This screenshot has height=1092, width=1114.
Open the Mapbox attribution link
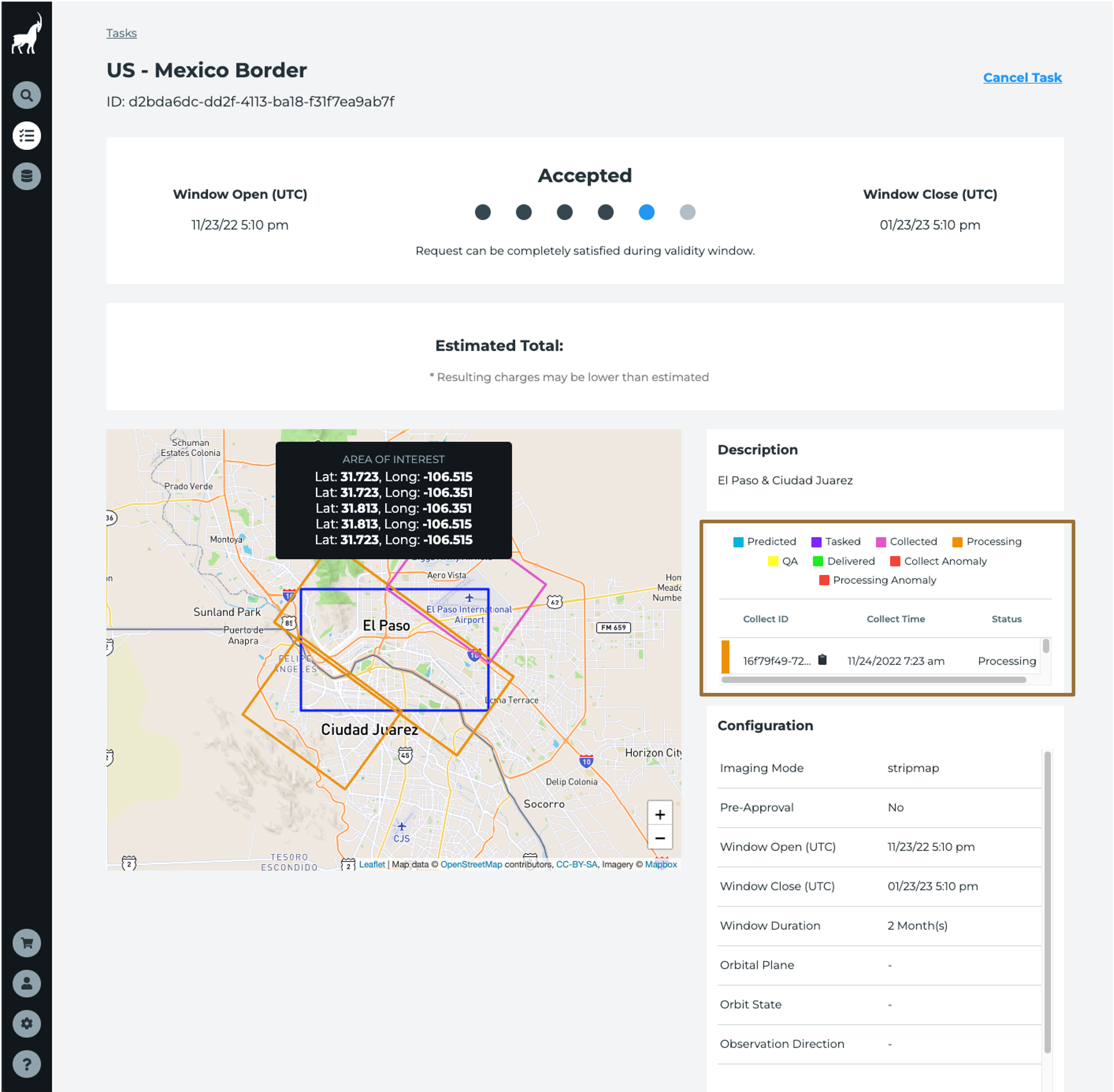click(x=661, y=864)
